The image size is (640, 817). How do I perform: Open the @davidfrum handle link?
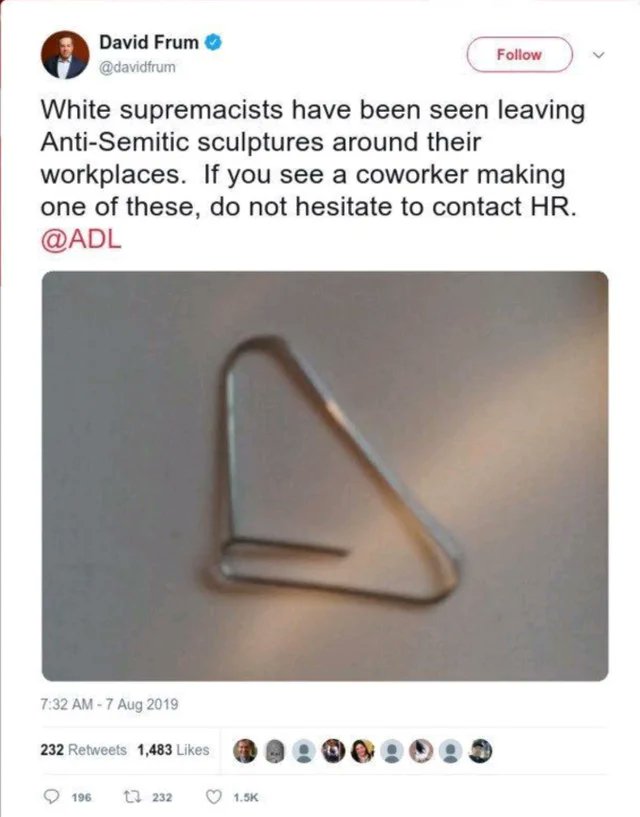[x=138, y=67]
